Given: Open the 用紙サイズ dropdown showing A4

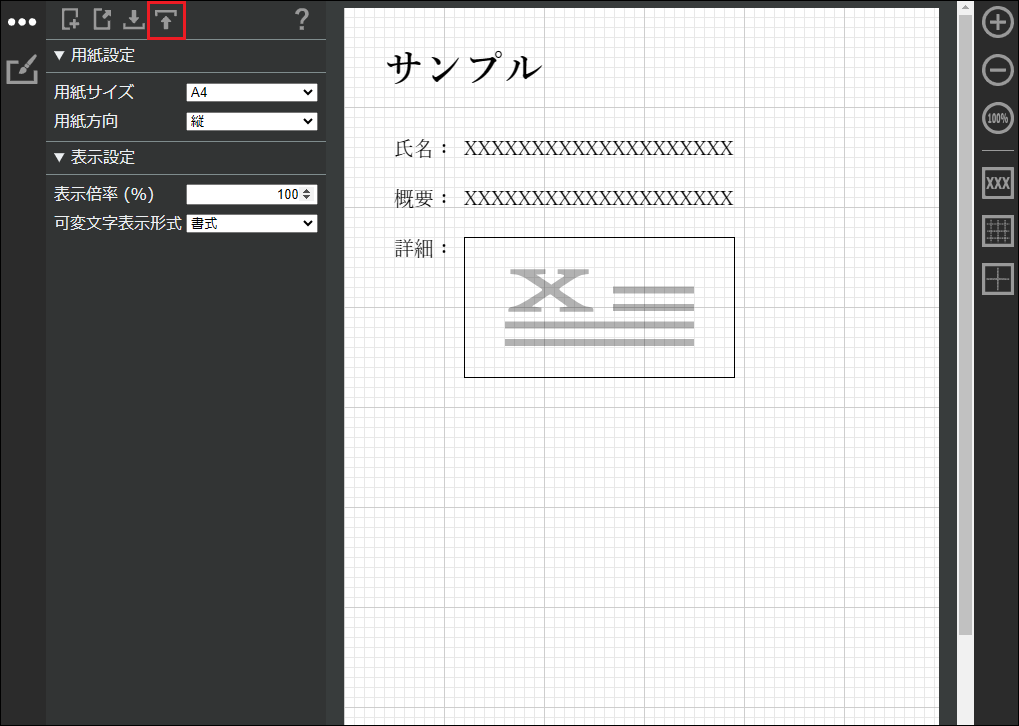Looking at the screenshot, I should [x=252, y=93].
